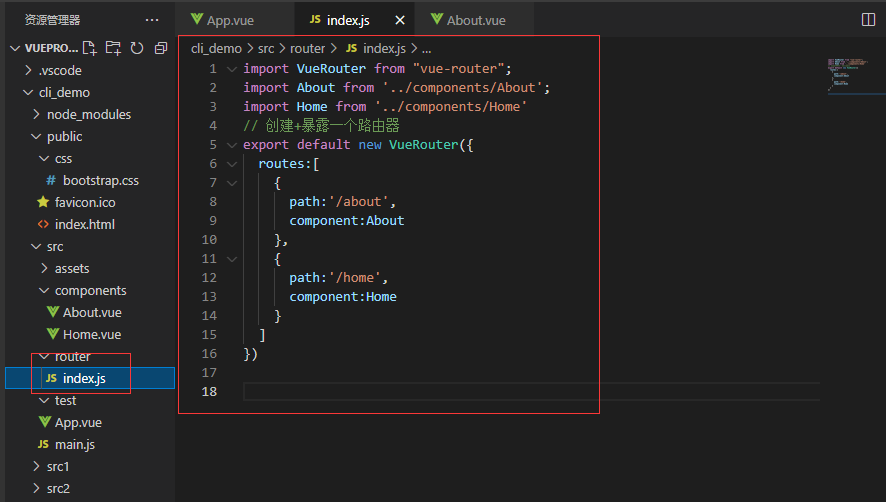Click the Vue icon beside App.vue in tree

click(x=45, y=422)
